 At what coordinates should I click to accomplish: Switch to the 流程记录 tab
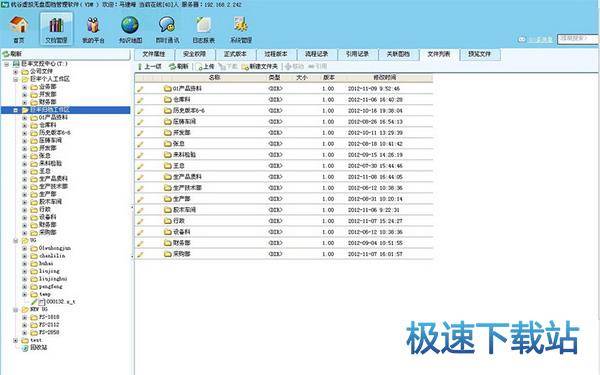(x=316, y=54)
